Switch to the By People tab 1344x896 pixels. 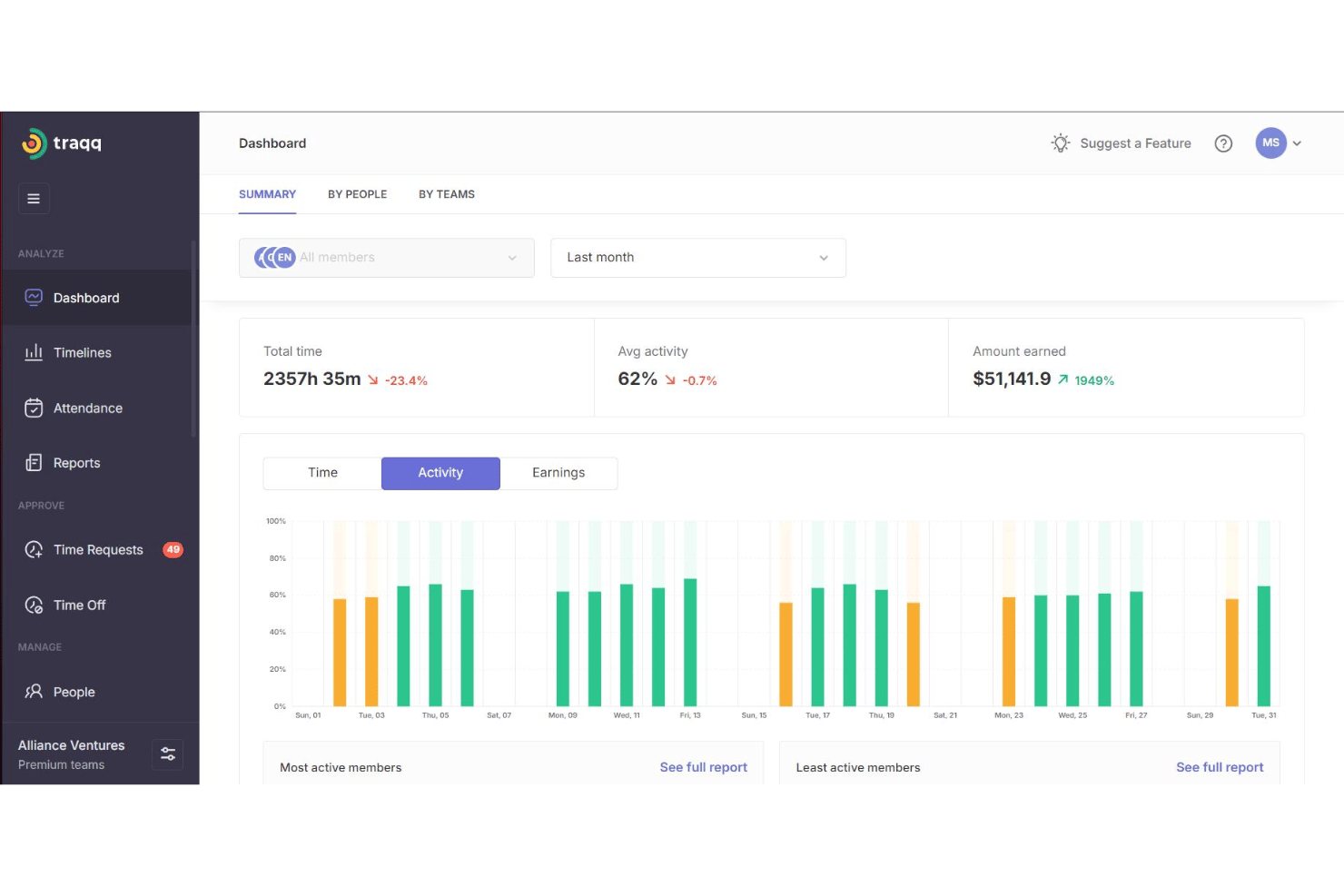357,194
